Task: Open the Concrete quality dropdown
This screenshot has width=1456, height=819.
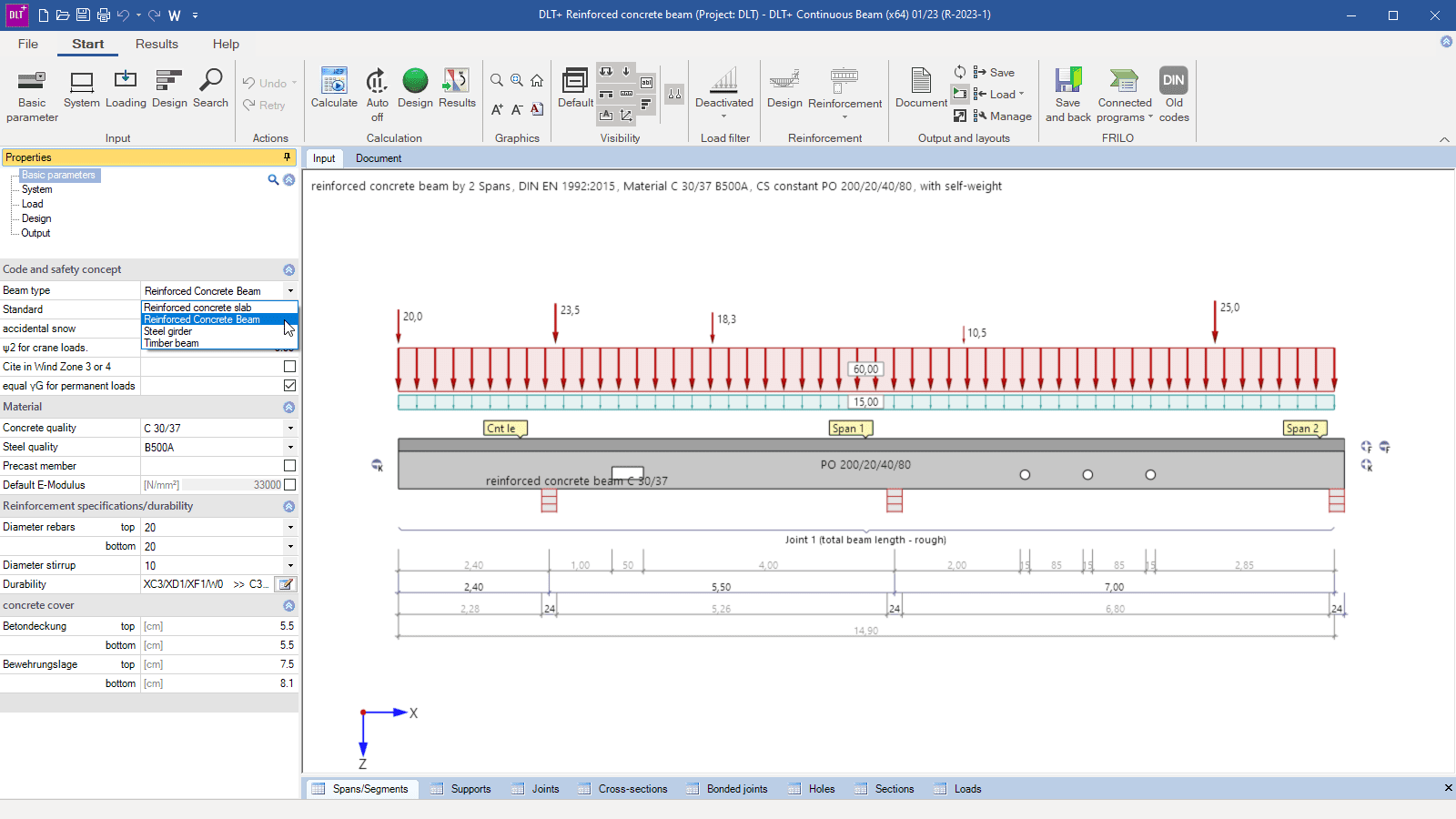Action: [290, 429]
